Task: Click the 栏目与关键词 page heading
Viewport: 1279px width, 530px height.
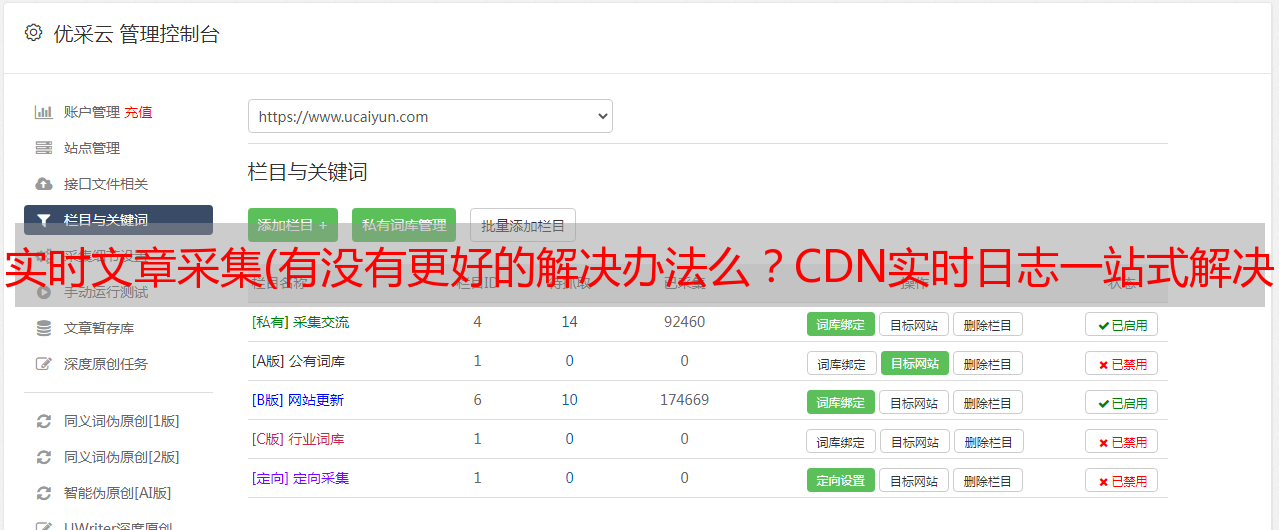Action: (308, 172)
